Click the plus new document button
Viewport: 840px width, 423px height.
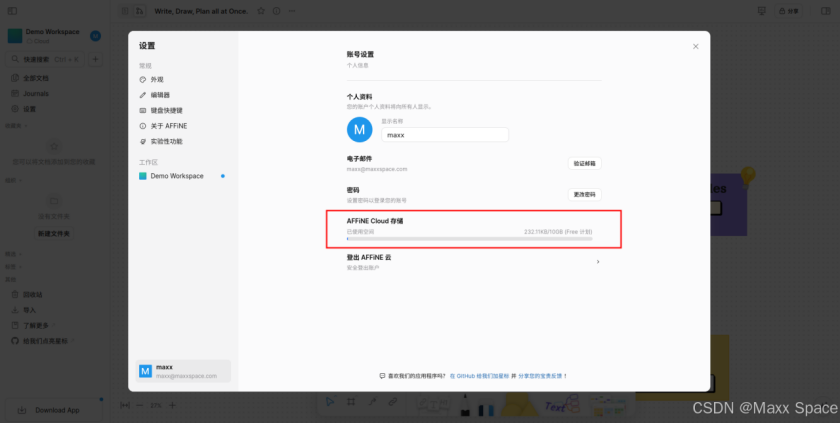pos(95,59)
